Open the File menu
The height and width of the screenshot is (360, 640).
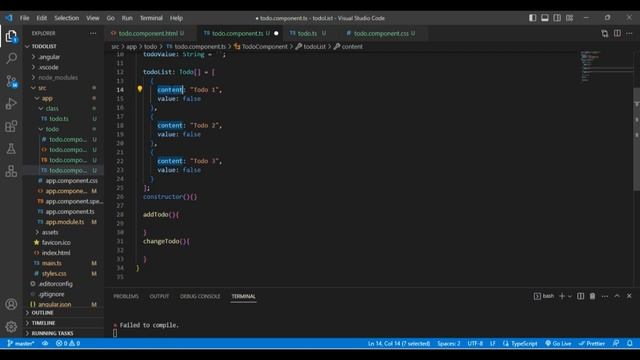pyautogui.click(x=24, y=18)
